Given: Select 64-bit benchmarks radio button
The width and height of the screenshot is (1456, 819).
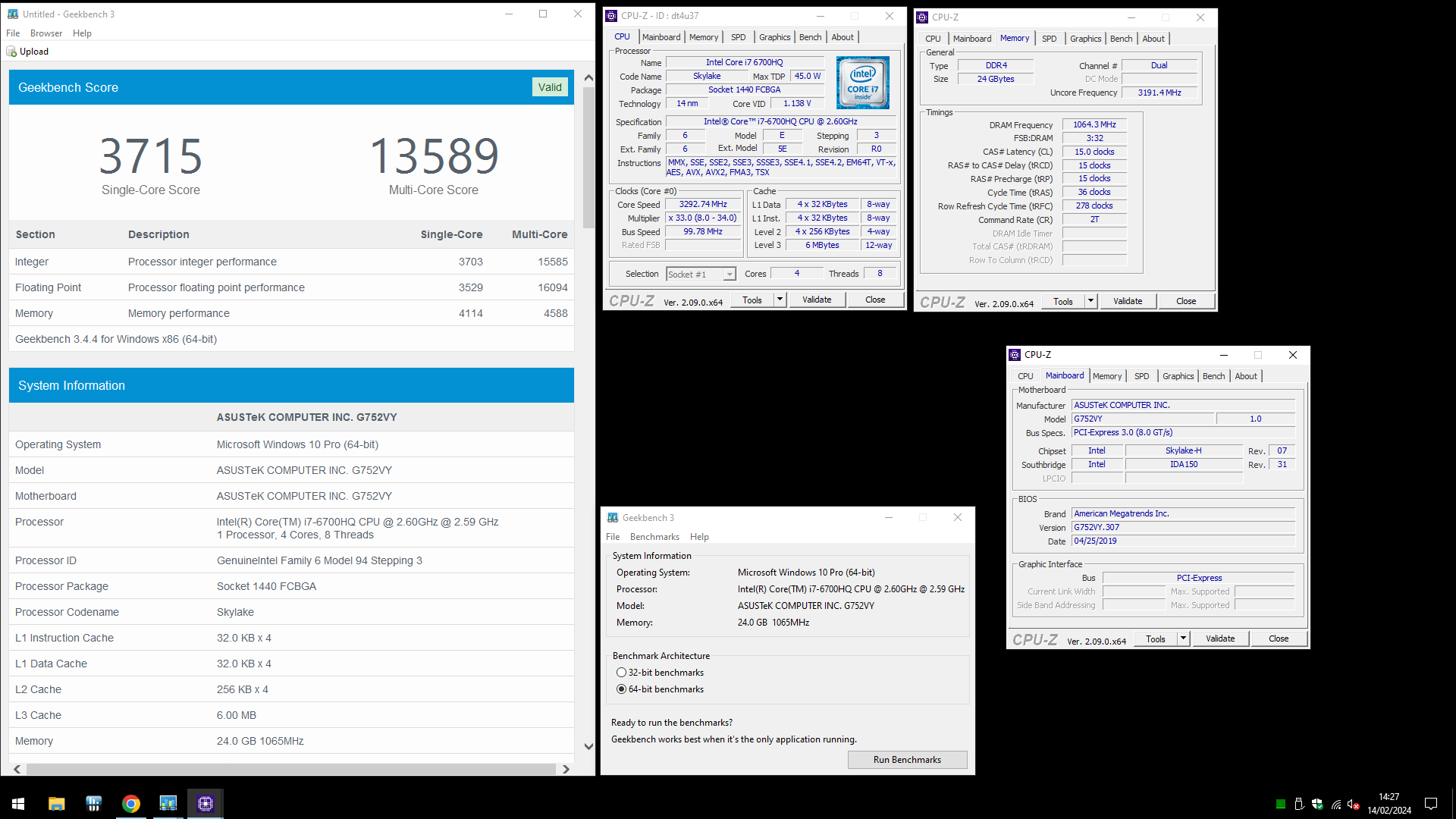Looking at the screenshot, I should tap(621, 689).
